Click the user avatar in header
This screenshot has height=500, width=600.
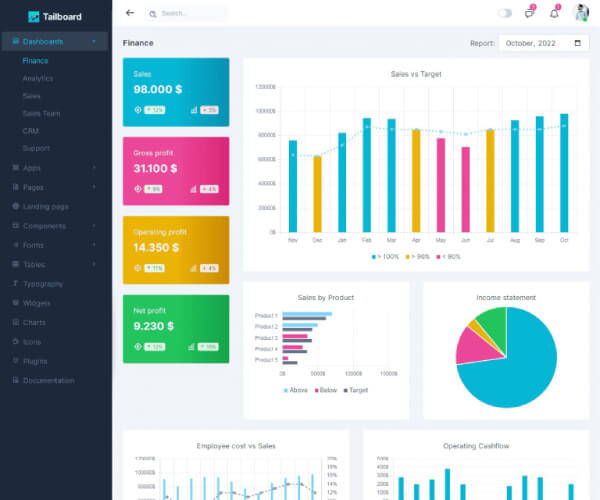click(581, 13)
